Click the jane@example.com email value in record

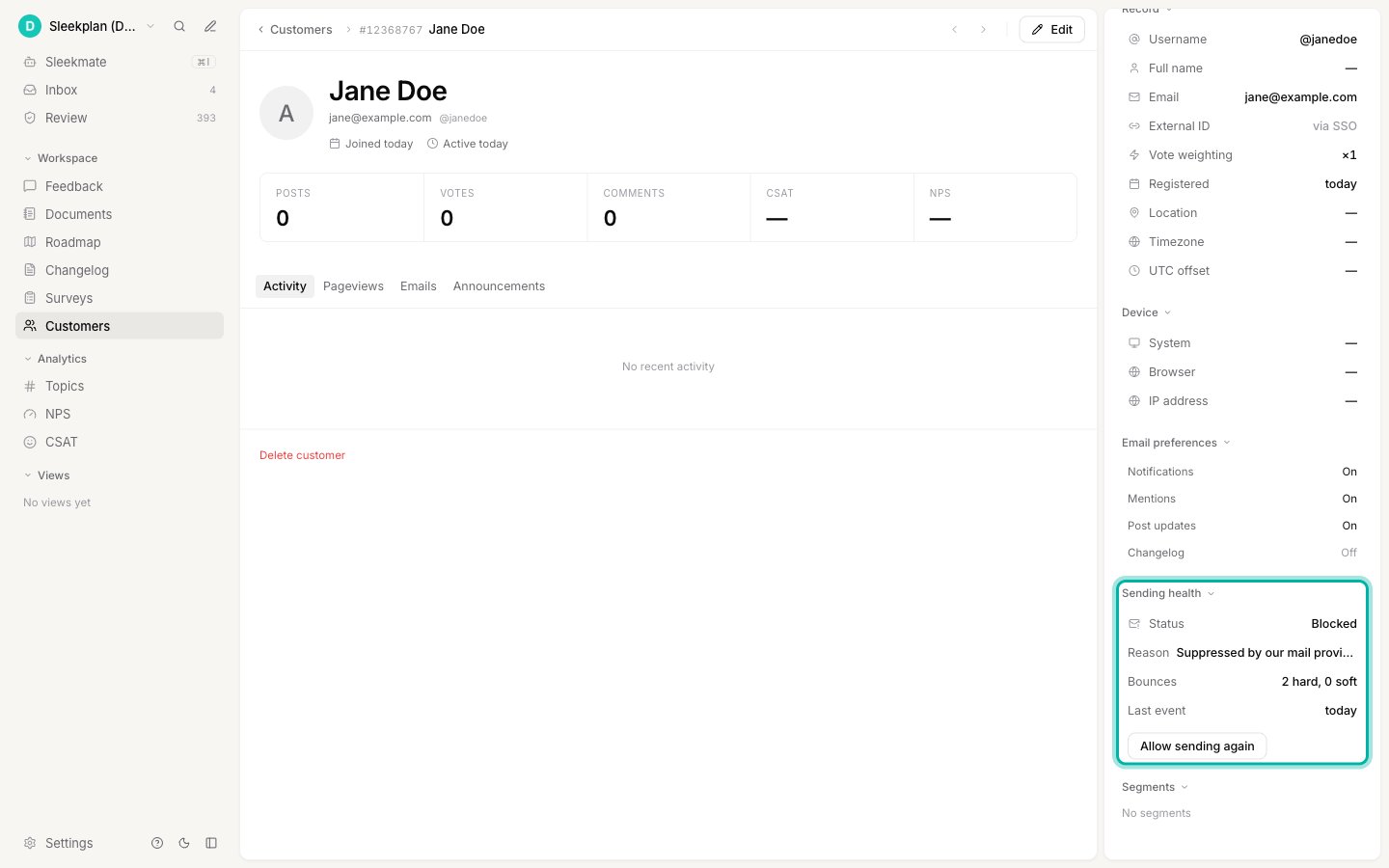coord(1300,97)
